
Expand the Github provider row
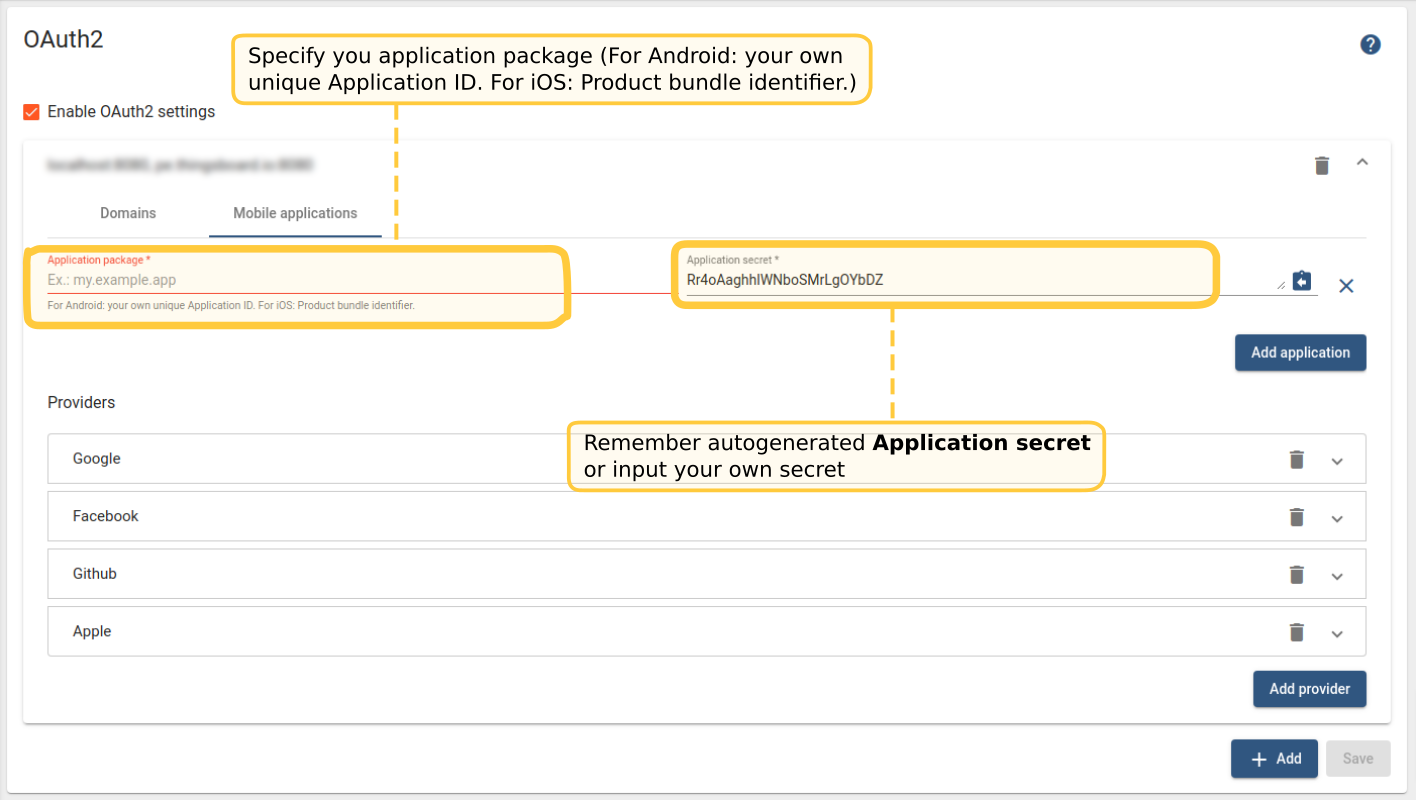tap(1337, 576)
